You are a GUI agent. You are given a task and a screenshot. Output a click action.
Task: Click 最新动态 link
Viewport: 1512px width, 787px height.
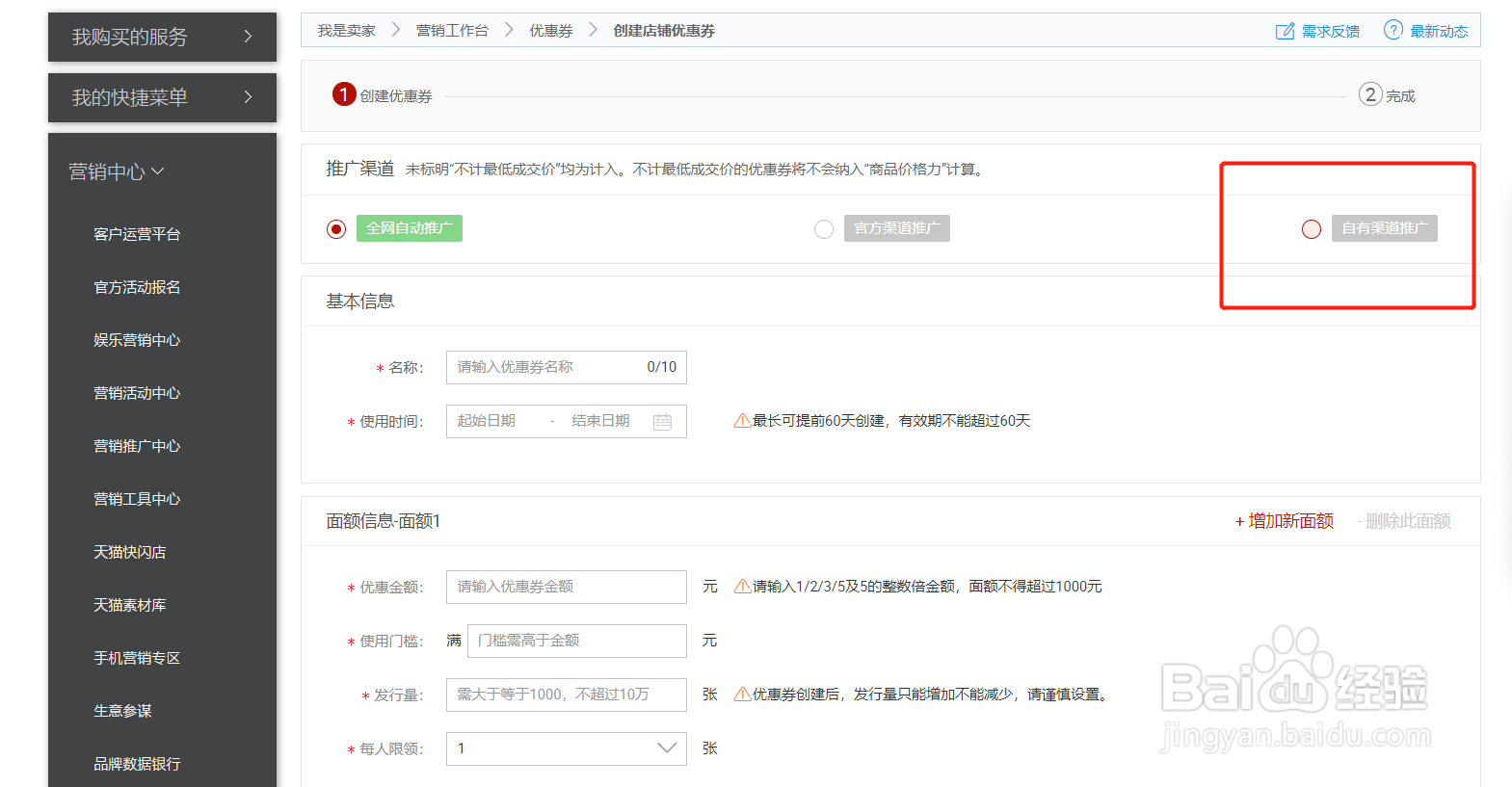click(1440, 32)
